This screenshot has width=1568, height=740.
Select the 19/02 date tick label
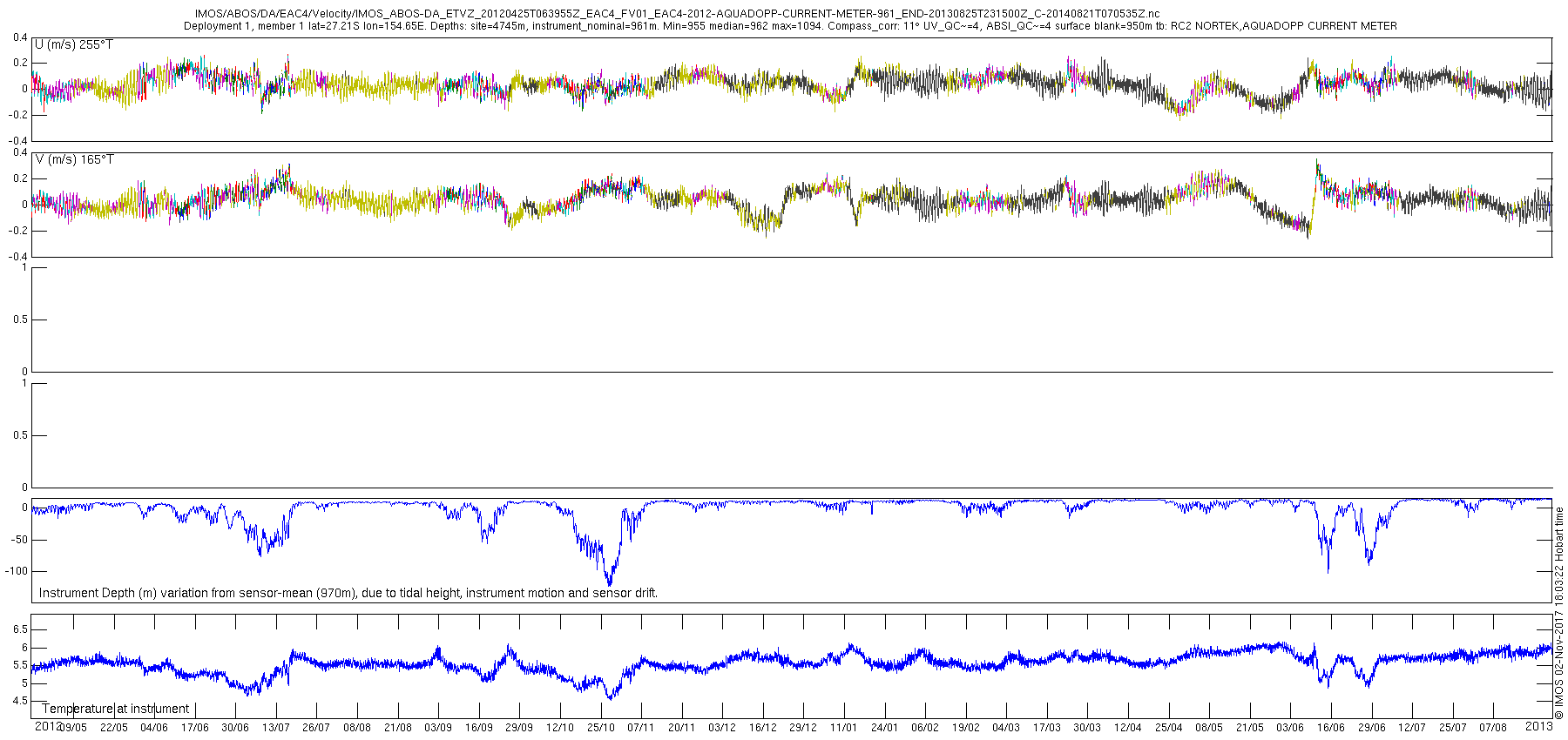966,728
